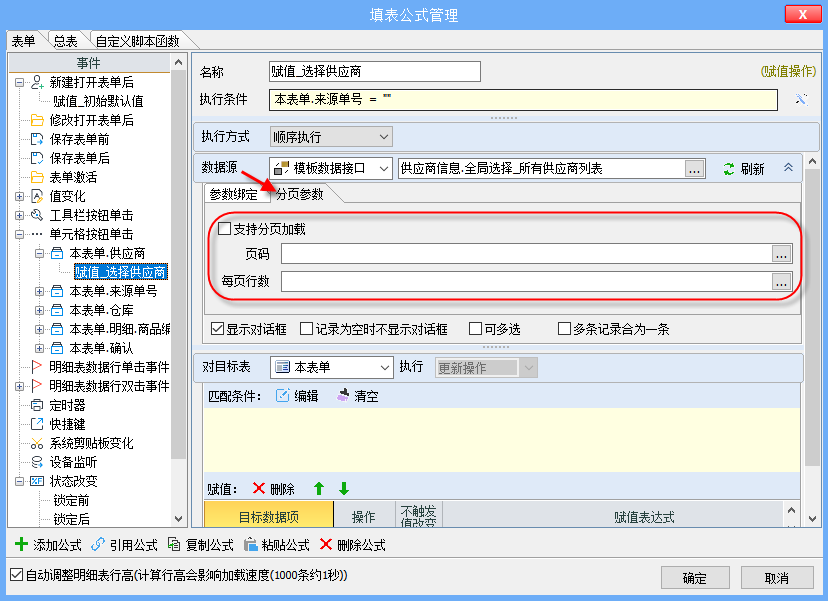The width and height of the screenshot is (828, 601).
Task: Open the 执行方式 dropdown
Action: [x=331, y=137]
